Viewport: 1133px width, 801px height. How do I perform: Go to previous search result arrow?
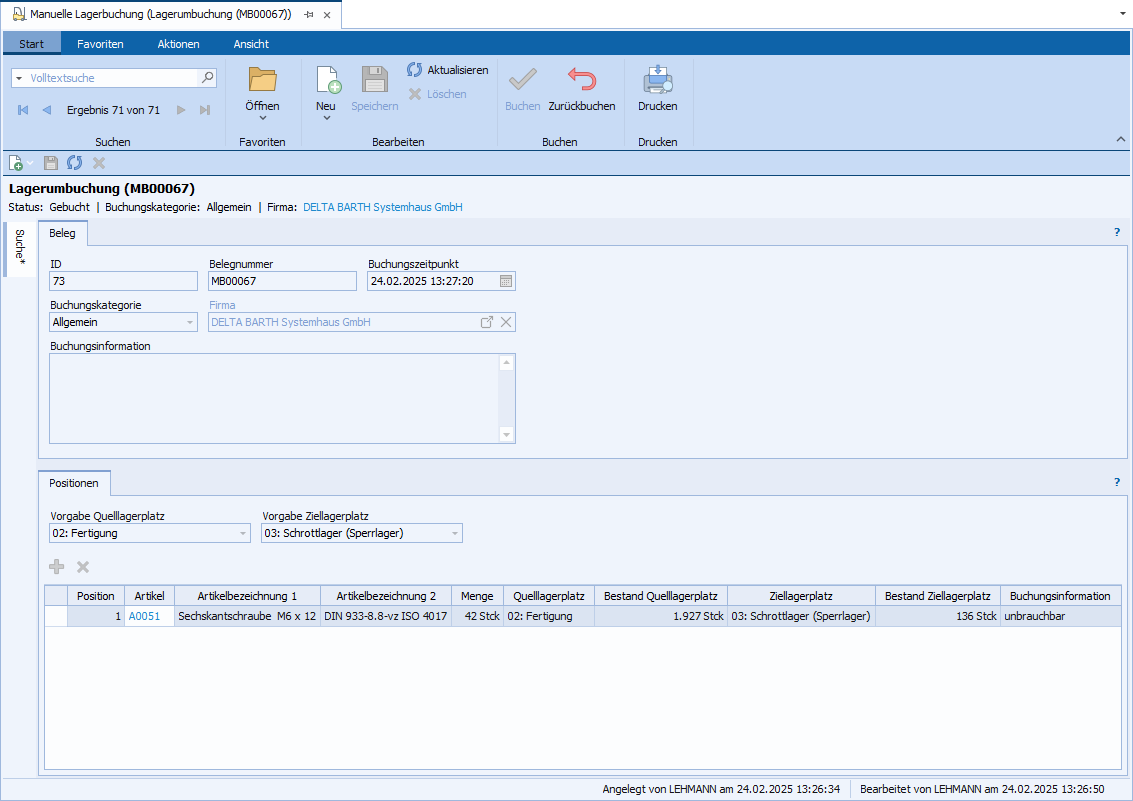pyautogui.click(x=46, y=110)
